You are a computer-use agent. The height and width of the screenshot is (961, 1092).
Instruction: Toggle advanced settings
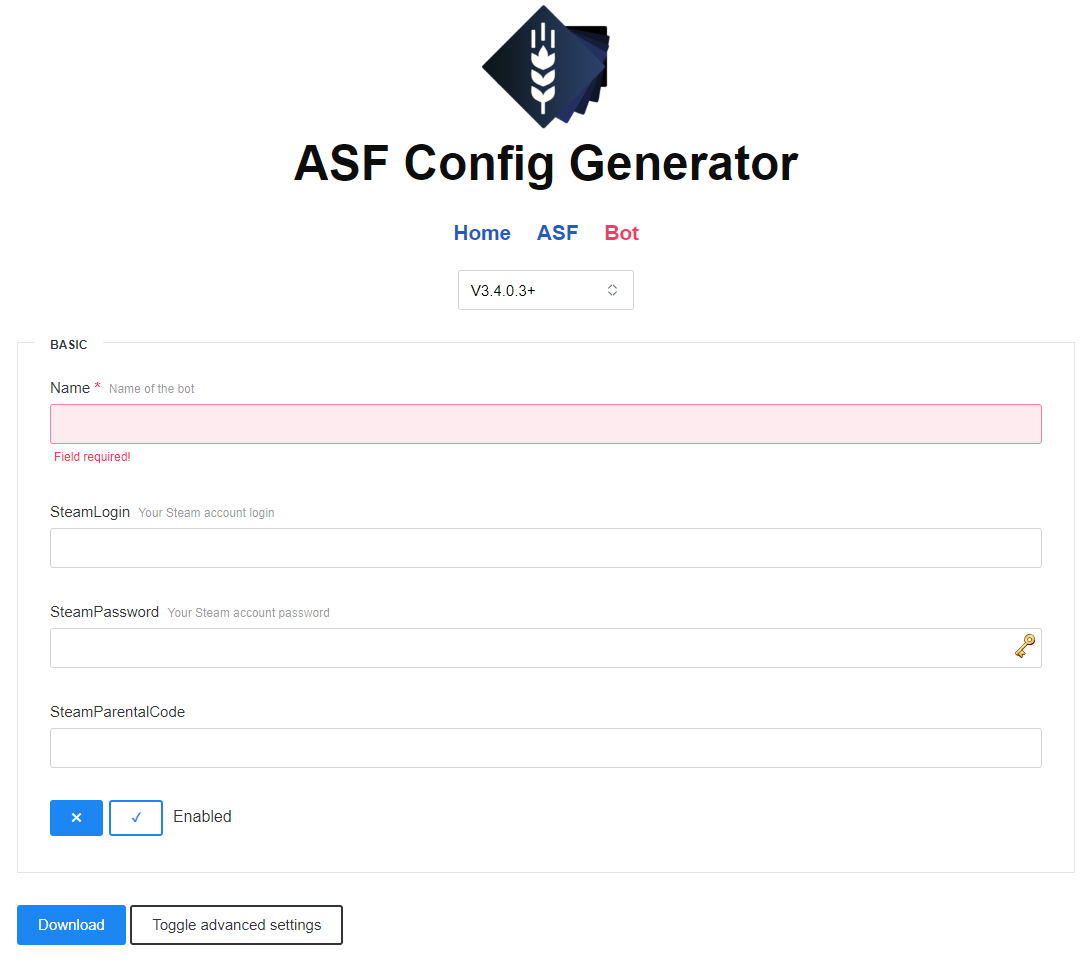click(x=237, y=925)
